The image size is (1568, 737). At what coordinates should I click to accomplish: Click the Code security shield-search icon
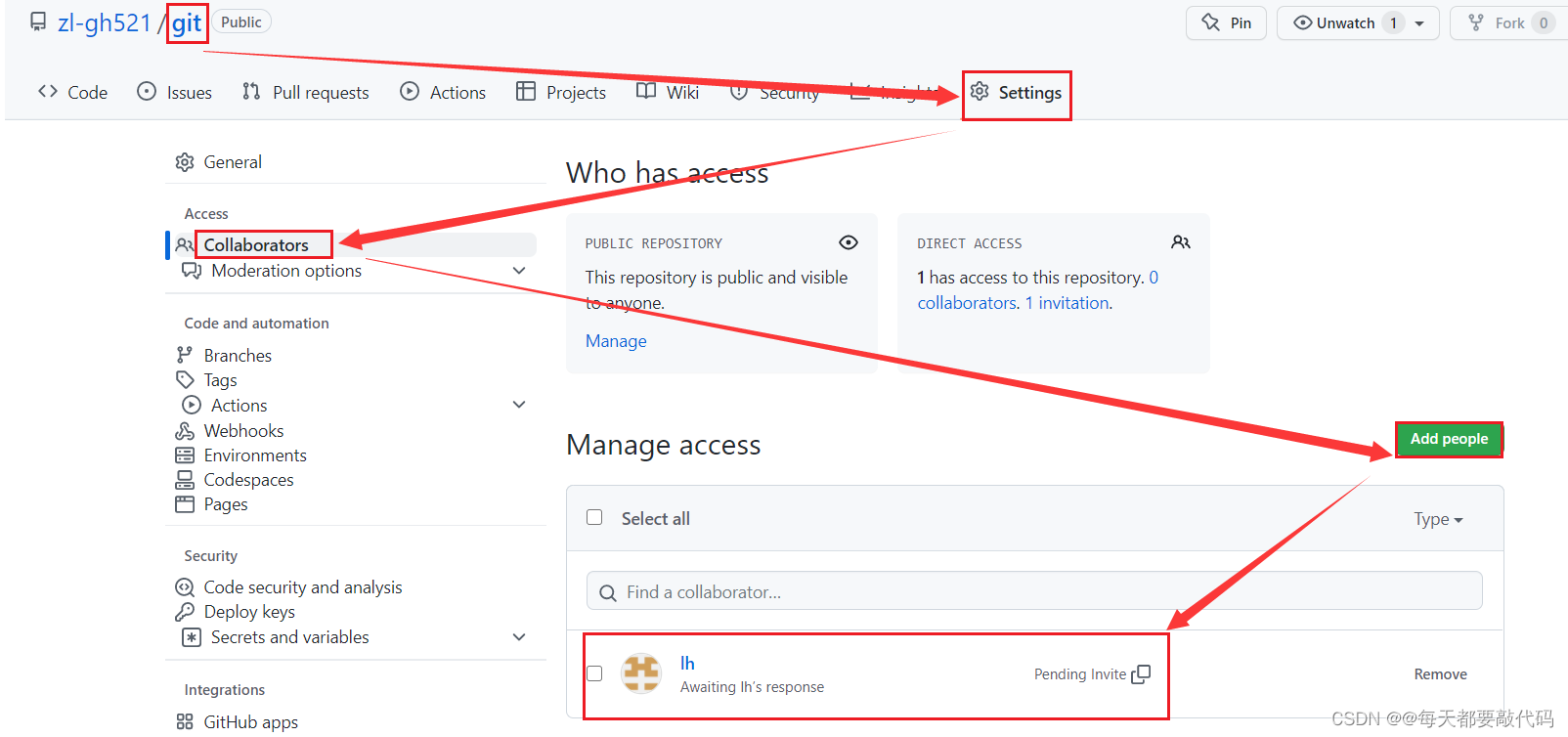tap(185, 587)
